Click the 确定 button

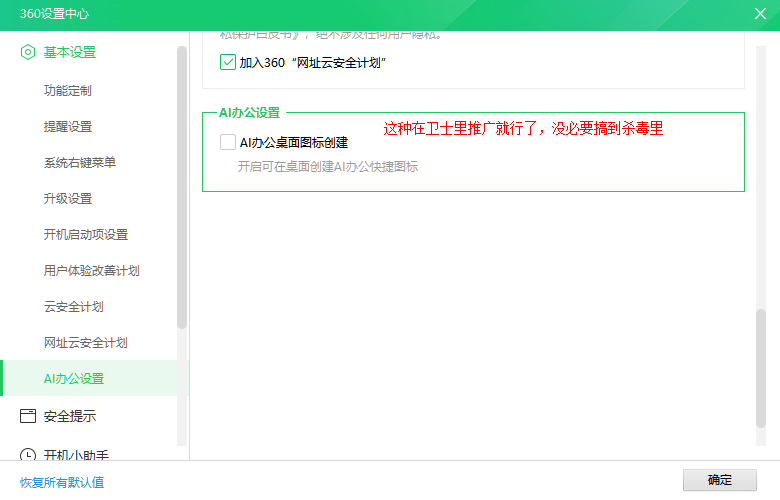point(719,480)
